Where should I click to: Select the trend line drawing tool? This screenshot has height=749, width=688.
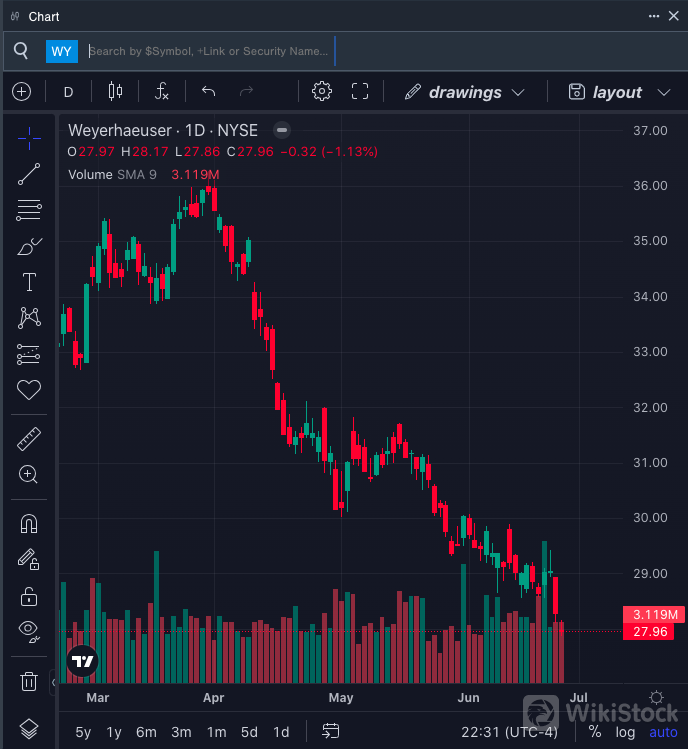point(29,174)
